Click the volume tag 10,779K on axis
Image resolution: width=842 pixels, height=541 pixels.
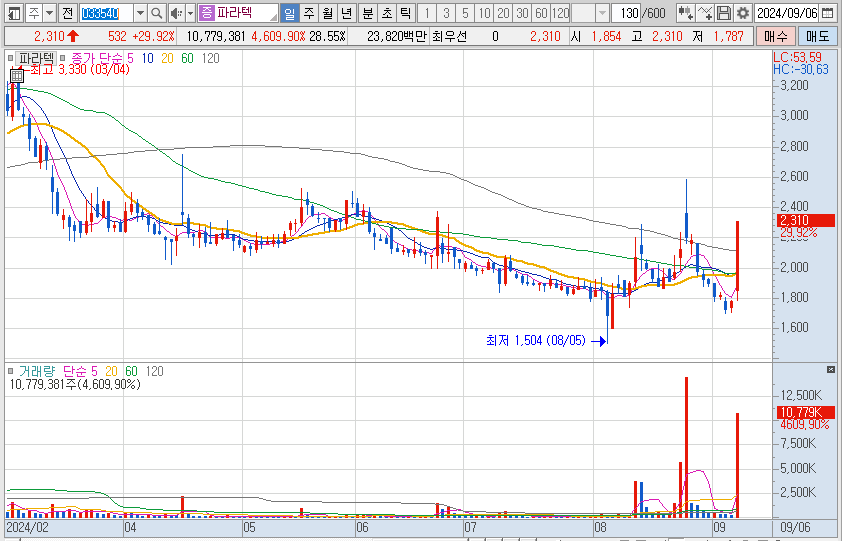805,412
